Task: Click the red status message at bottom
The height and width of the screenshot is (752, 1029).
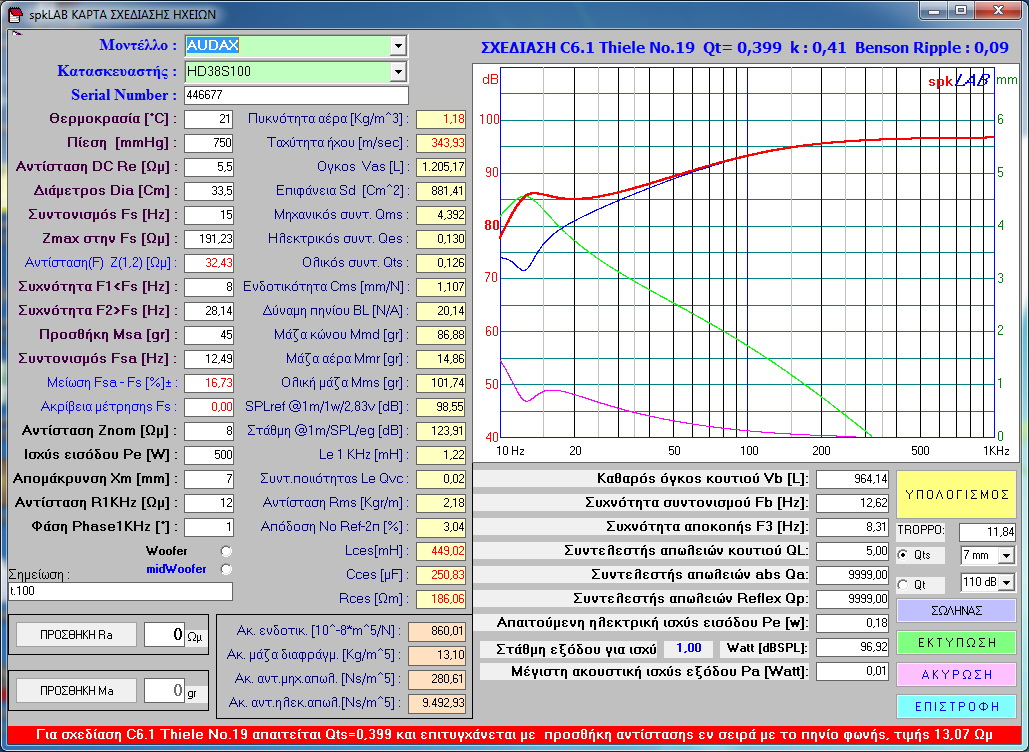Action: [514, 735]
